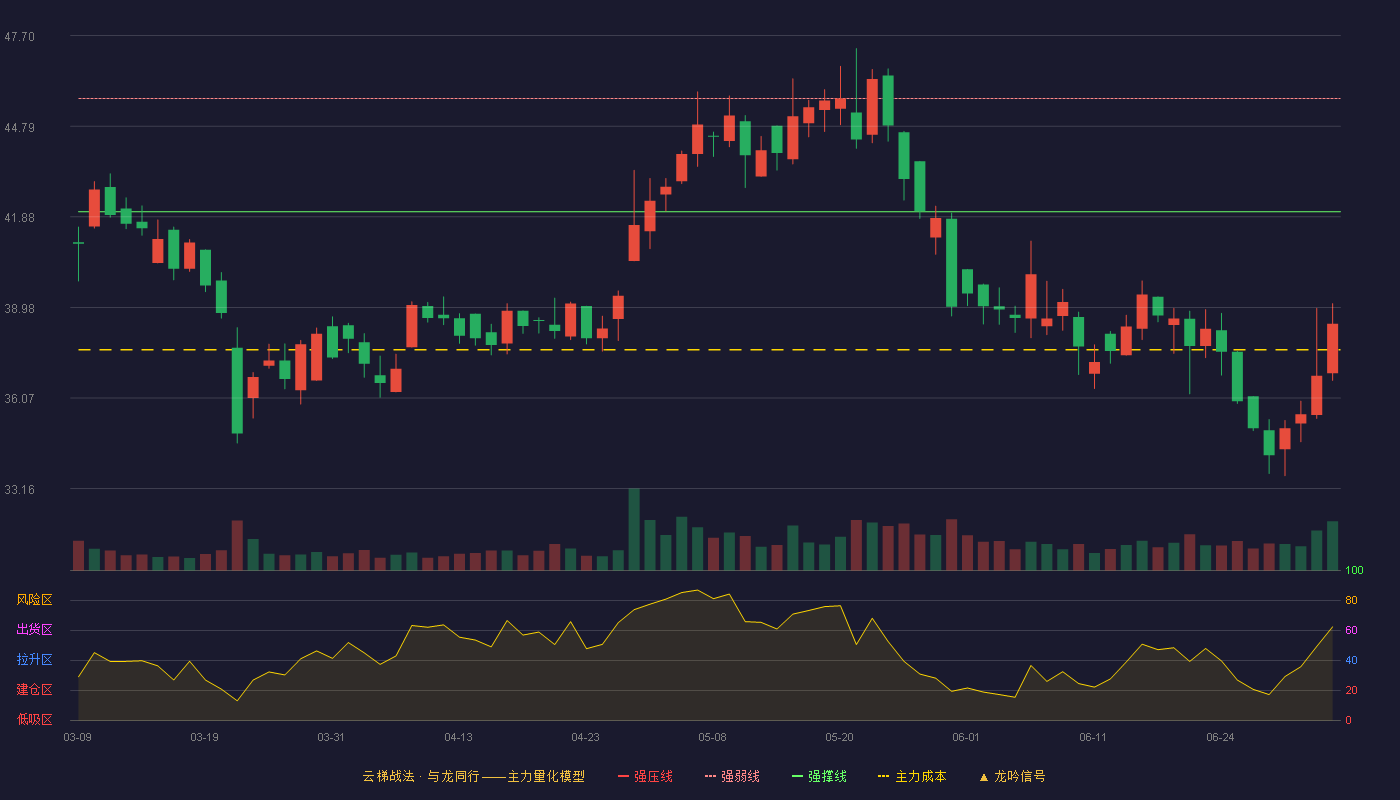Click the 04-23 date label
The width and height of the screenshot is (1400, 800).
coord(585,737)
